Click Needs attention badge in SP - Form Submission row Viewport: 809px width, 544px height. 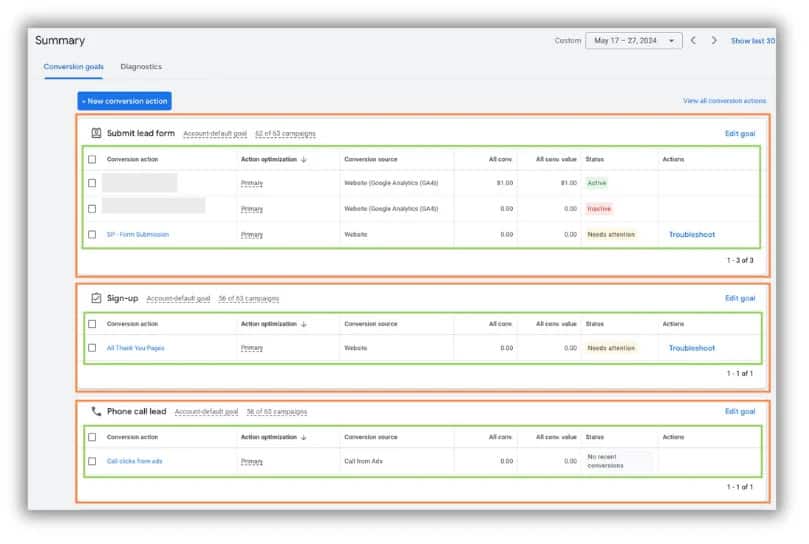pyautogui.click(x=611, y=235)
